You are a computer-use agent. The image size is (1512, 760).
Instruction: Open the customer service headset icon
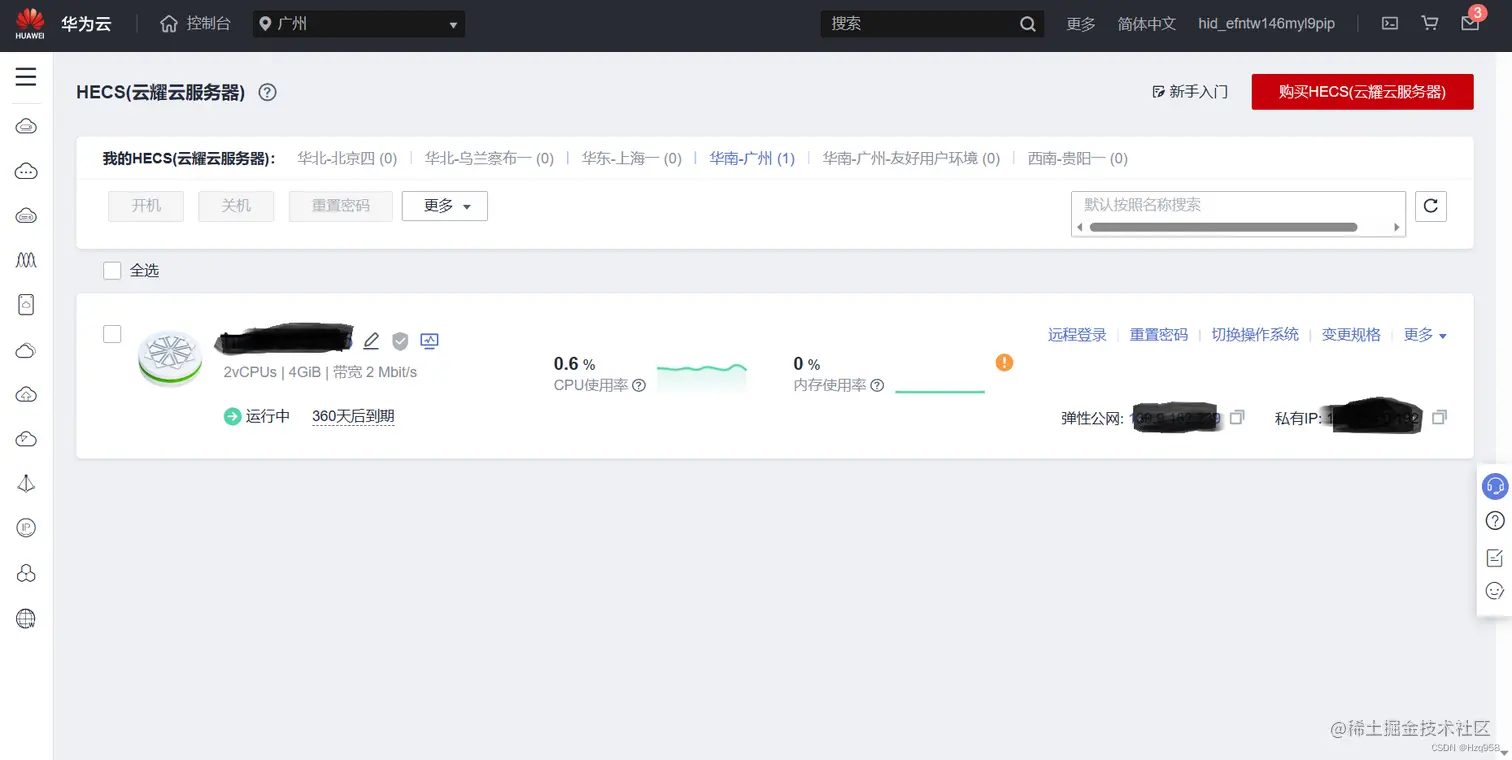[1495, 486]
